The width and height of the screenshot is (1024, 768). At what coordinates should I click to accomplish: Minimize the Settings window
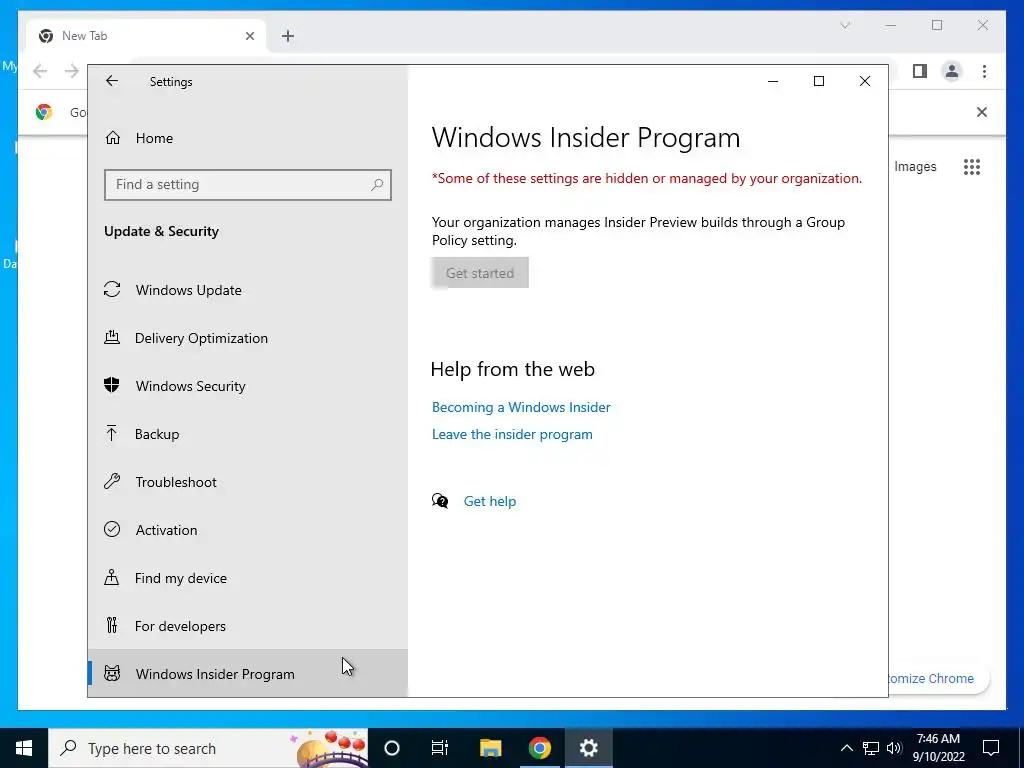tap(773, 81)
